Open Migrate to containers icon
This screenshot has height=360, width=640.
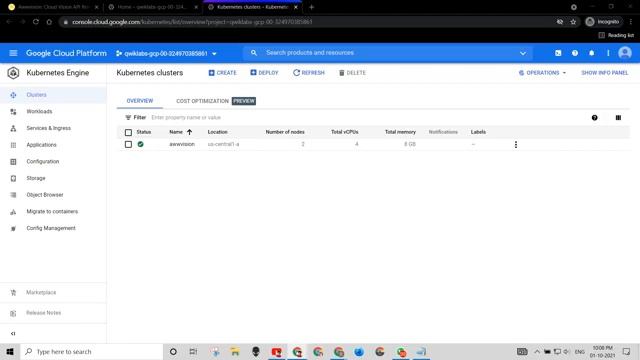pos(13,212)
